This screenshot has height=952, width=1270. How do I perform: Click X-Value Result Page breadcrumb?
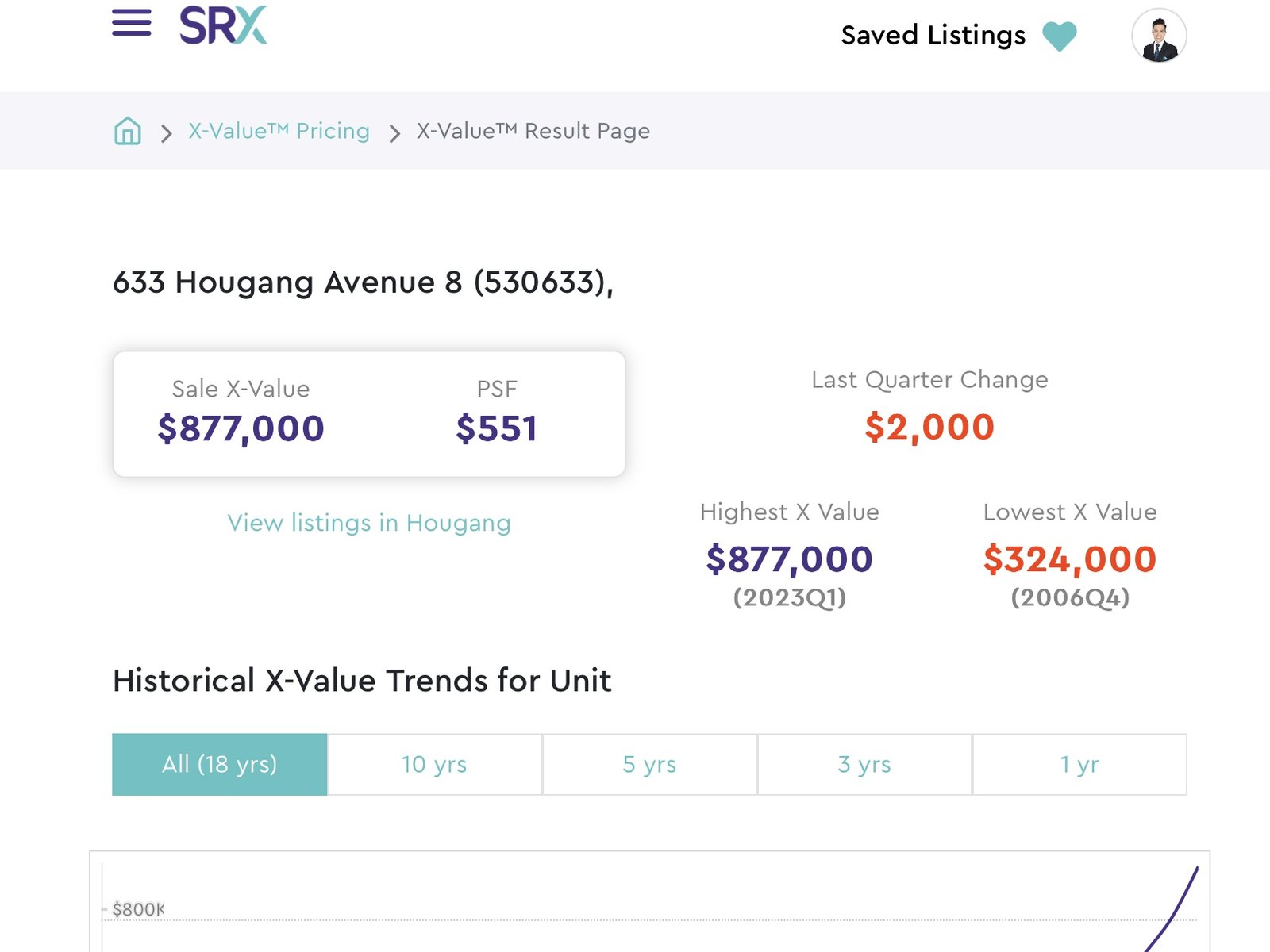[x=533, y=131]
